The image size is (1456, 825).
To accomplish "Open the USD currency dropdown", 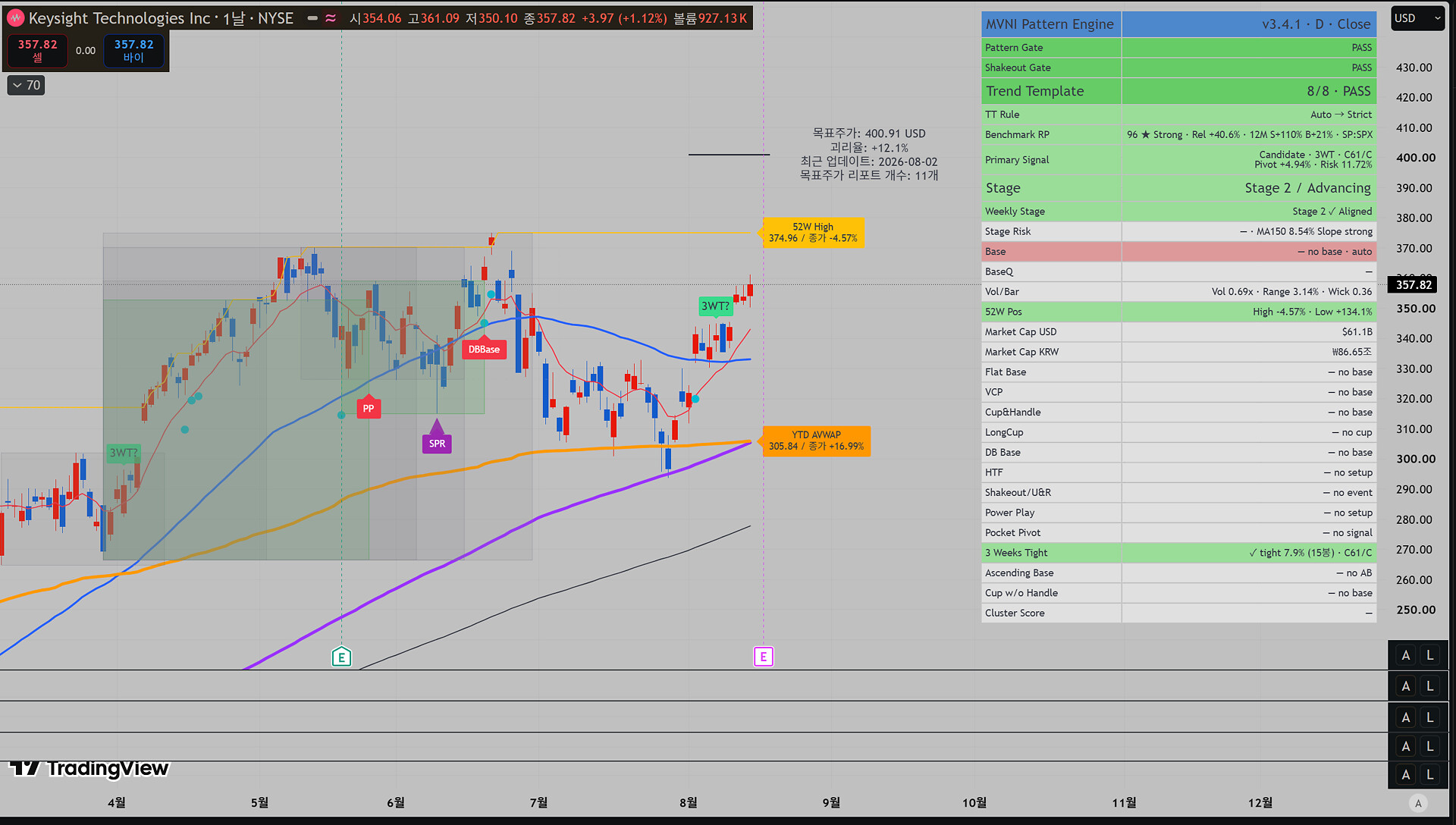I will click(x=1417, y=18).
